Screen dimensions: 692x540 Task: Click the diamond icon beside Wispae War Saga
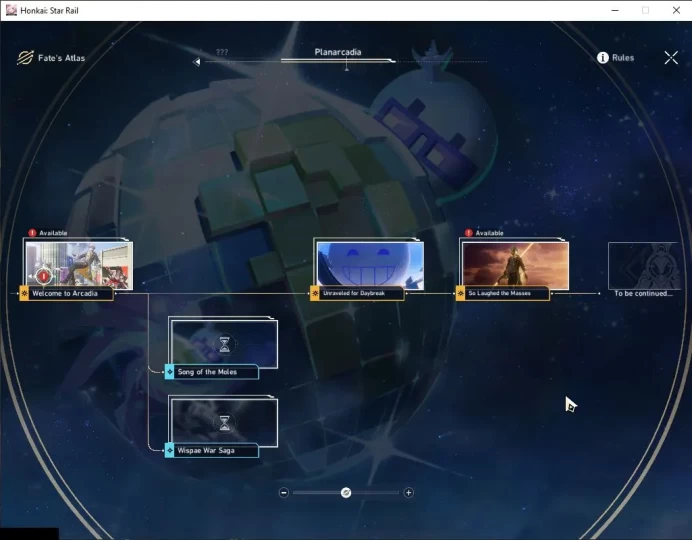pos(169,450)
